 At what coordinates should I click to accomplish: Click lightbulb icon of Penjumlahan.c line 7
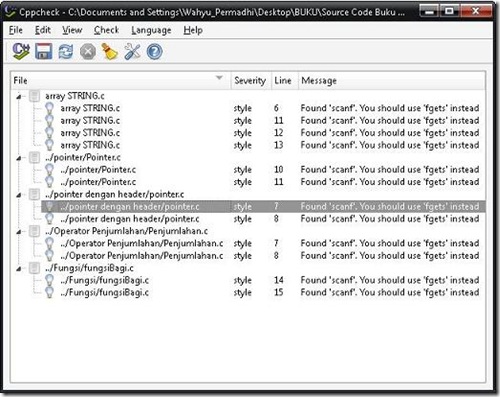pos(49,243)
